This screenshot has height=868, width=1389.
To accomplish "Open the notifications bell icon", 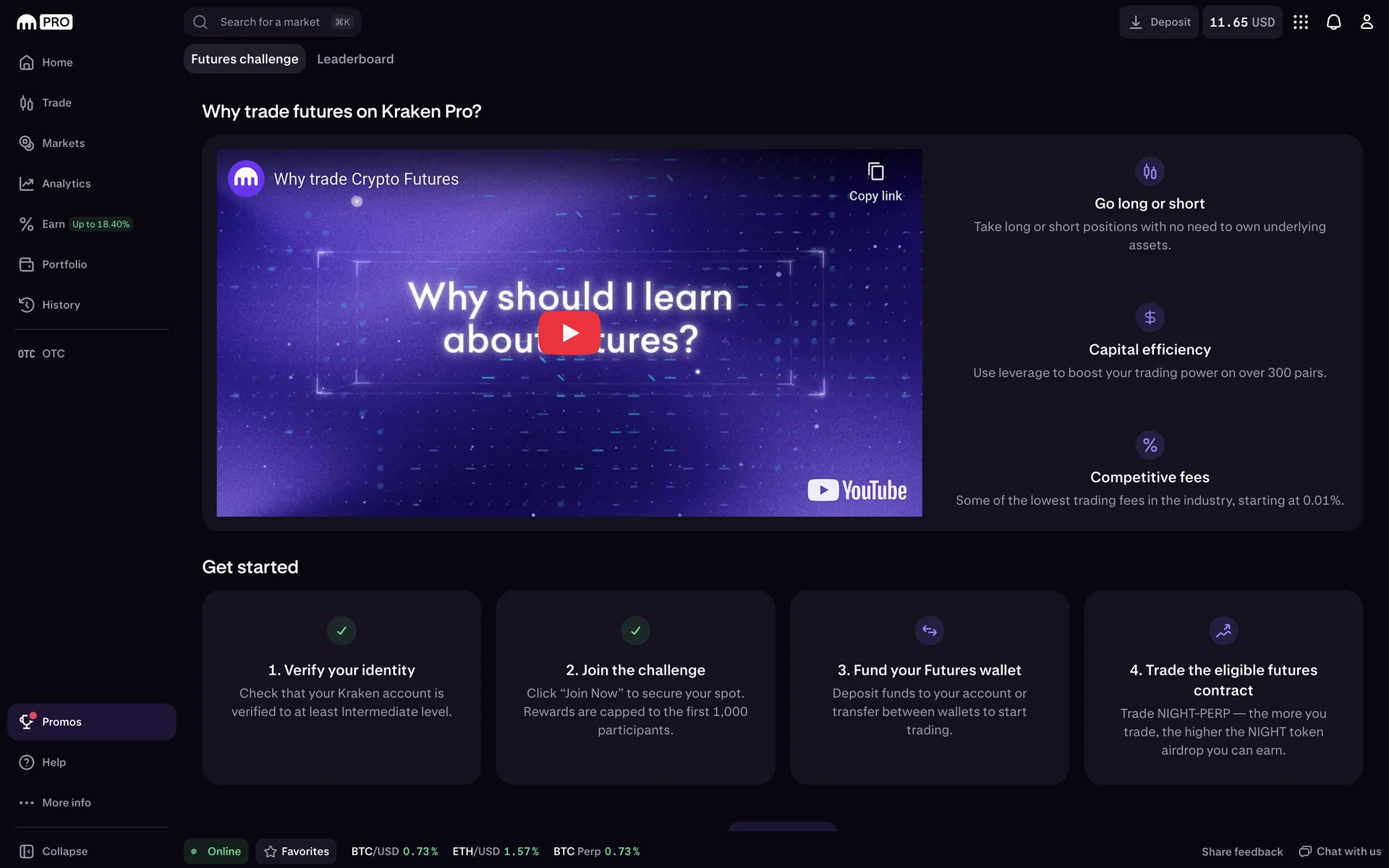I will [1333, 22].
